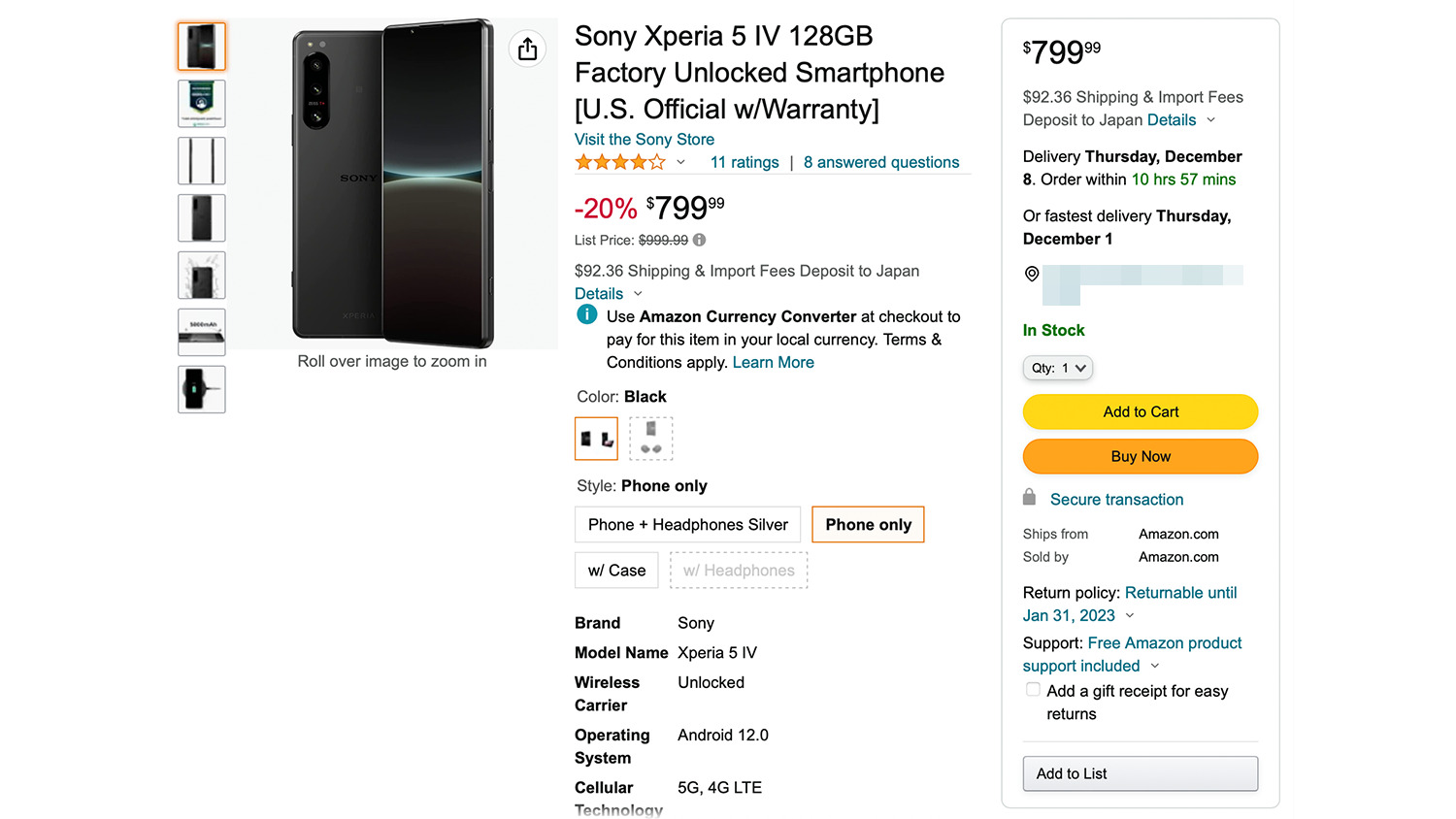Select the "Phone + Headphones Silver" style
Screen dimensions: 1456x819
[687, 525]
